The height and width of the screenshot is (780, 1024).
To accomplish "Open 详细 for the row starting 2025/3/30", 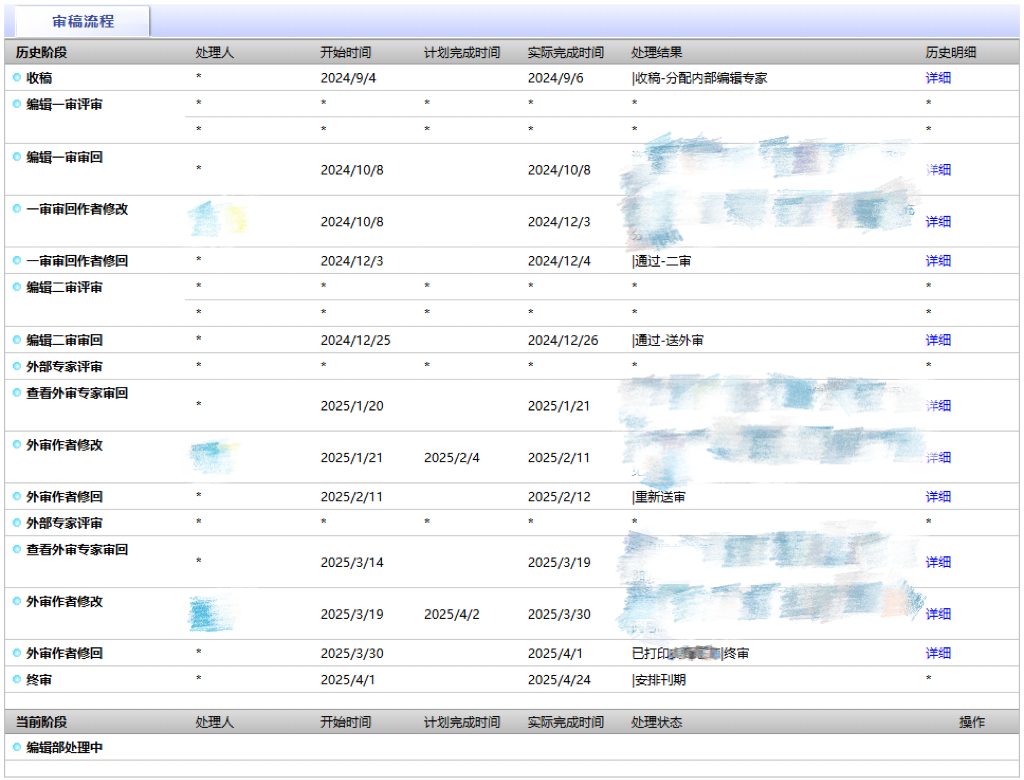I will tap(937, 654).
